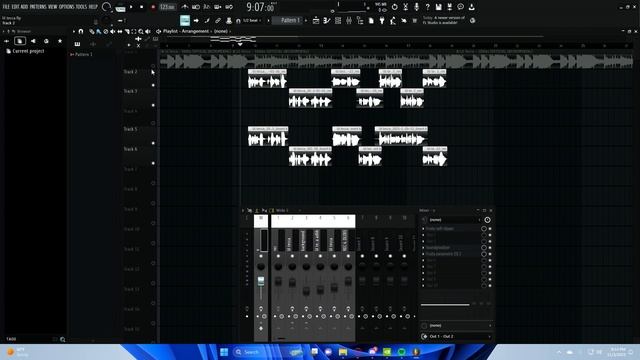
Task: Click the undo history circular arrow icon
Action: click(394, 7)
